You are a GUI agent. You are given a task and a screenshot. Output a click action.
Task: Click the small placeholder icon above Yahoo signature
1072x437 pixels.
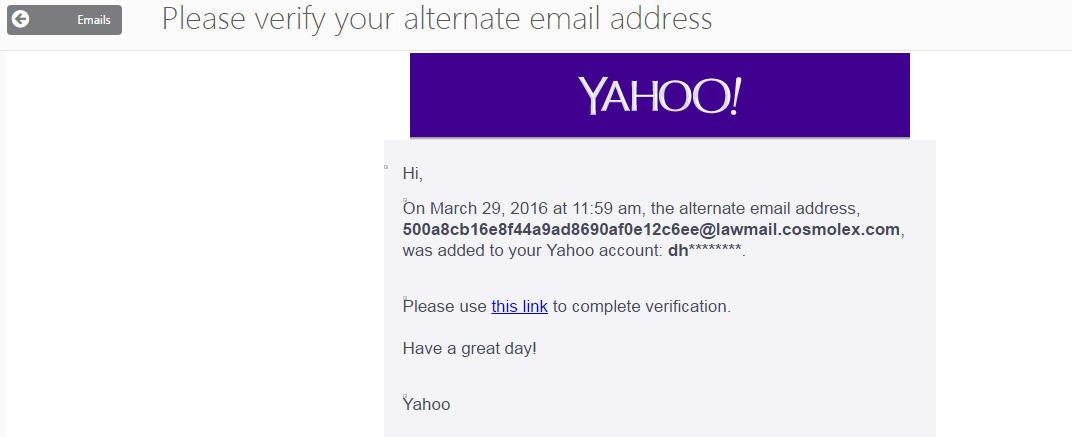tap(405, 396)
